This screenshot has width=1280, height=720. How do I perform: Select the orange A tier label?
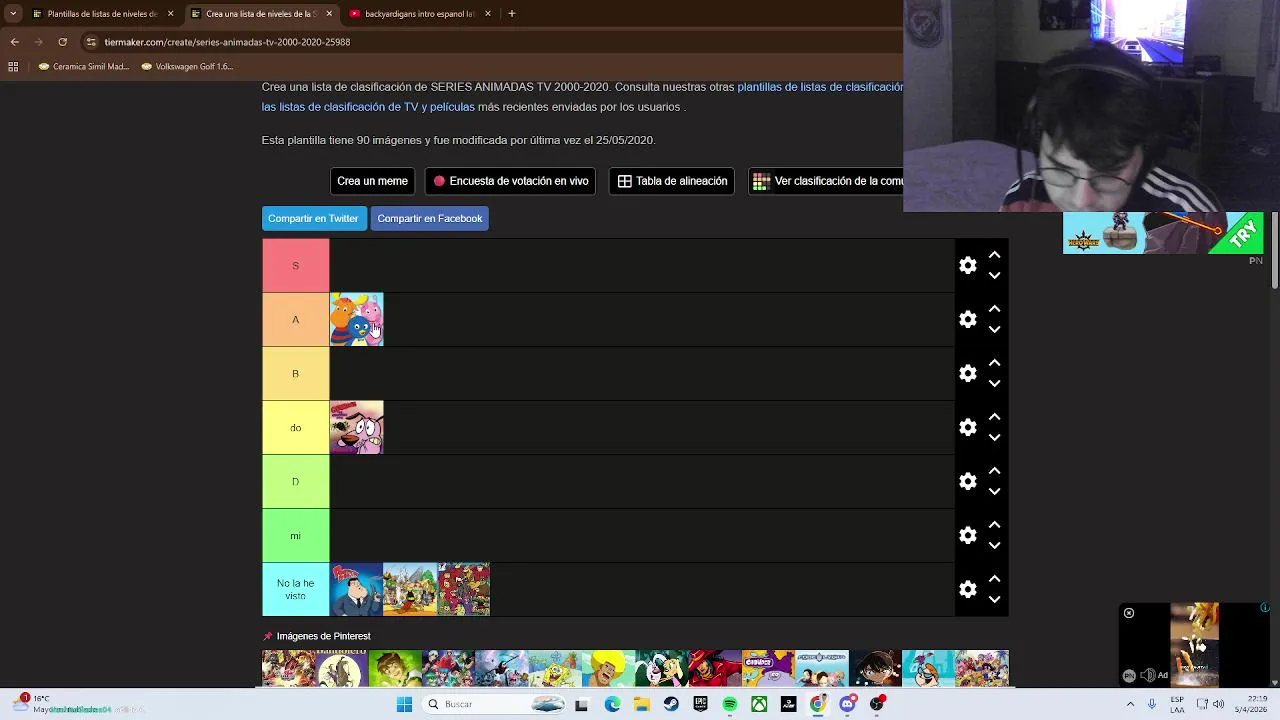pos(295,319)
